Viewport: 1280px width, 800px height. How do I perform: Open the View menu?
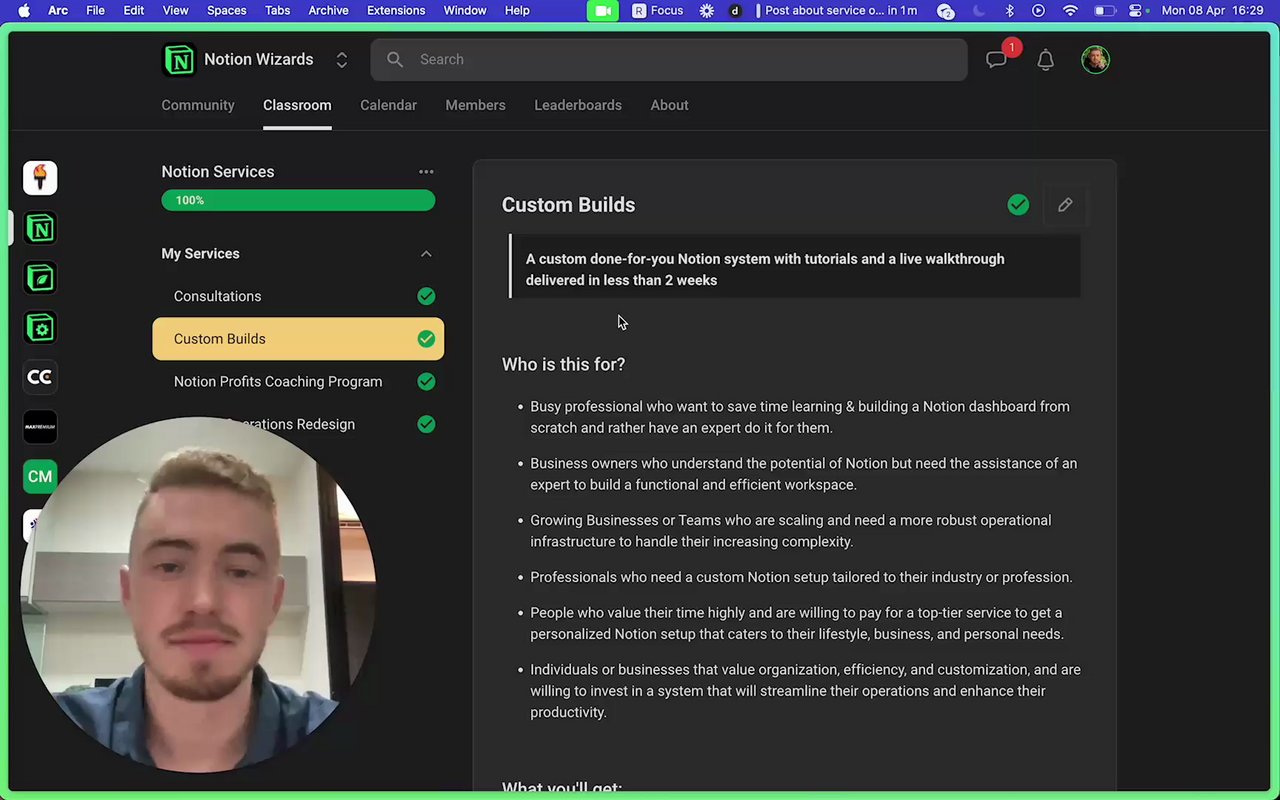[175, 11]
